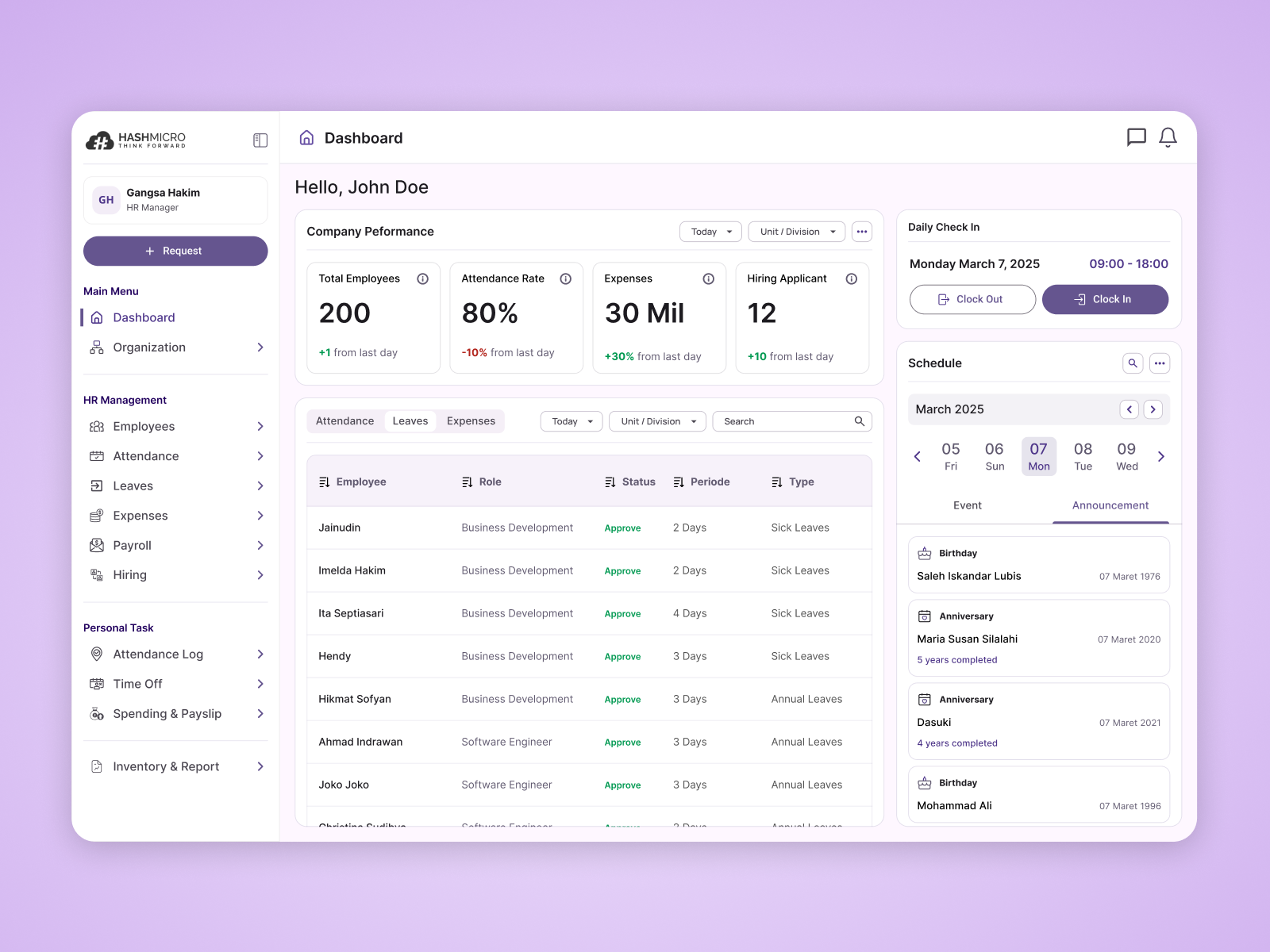Advance the date strip with the right arrow
Screen dimensions: 1270x952
click(1161, 456)
